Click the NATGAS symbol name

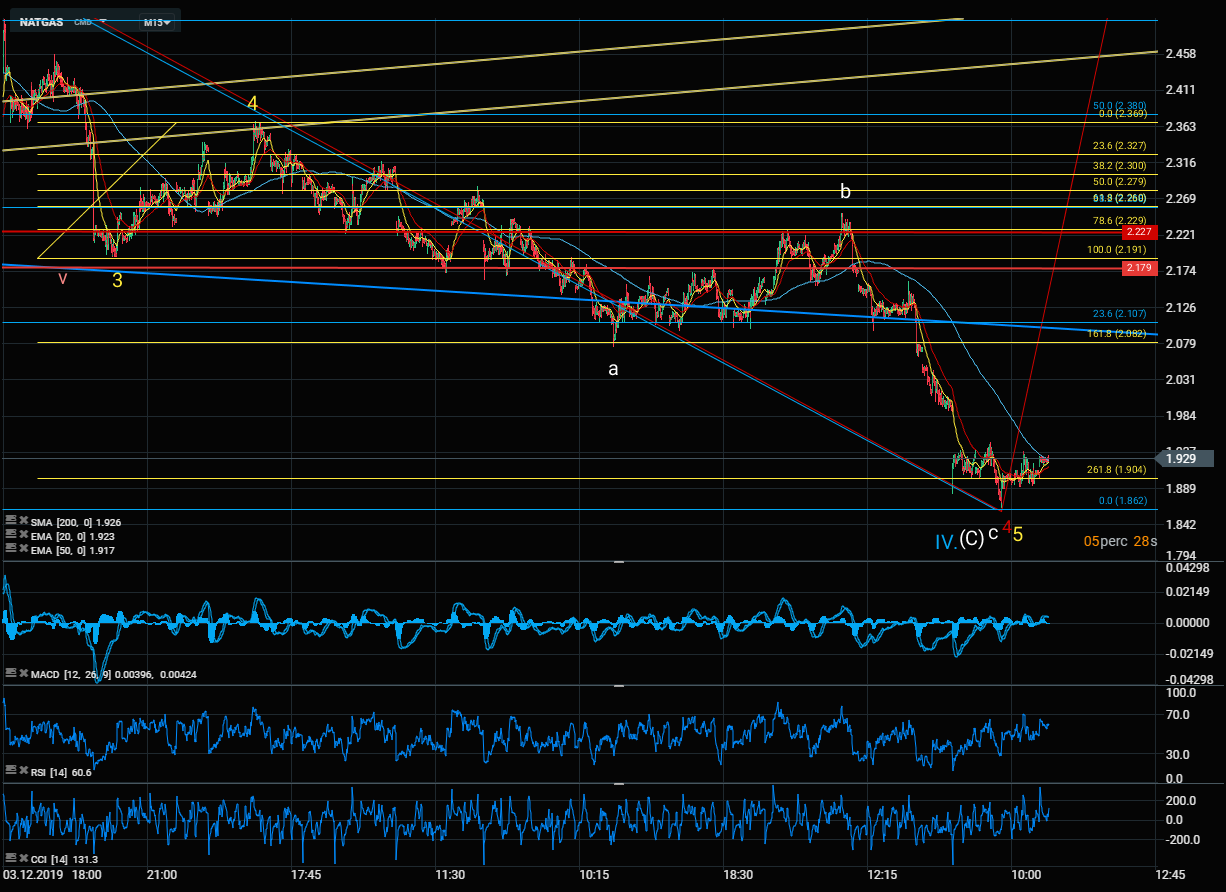[x=43, y=22]
